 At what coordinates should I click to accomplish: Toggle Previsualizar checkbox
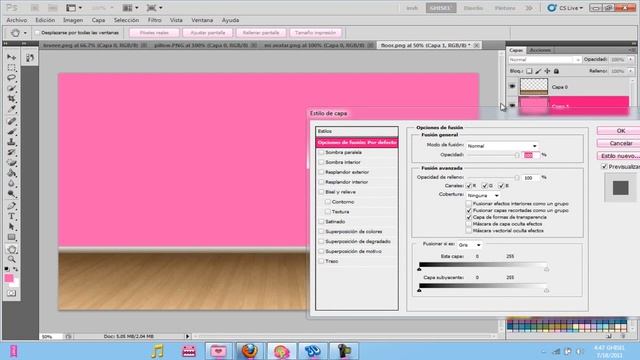coord(604,167)
